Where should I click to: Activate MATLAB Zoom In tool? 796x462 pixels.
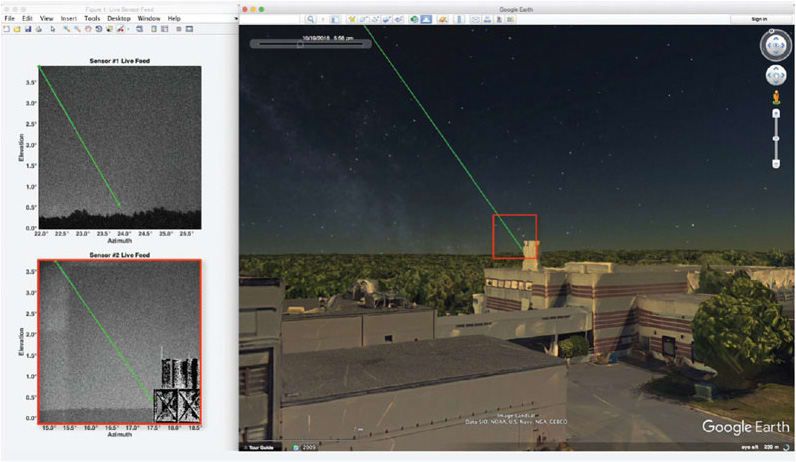coord(67,29)
